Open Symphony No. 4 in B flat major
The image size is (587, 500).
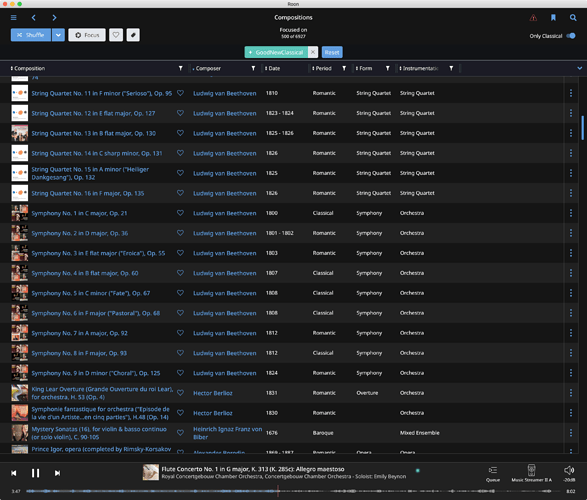[x=85, y=273]
